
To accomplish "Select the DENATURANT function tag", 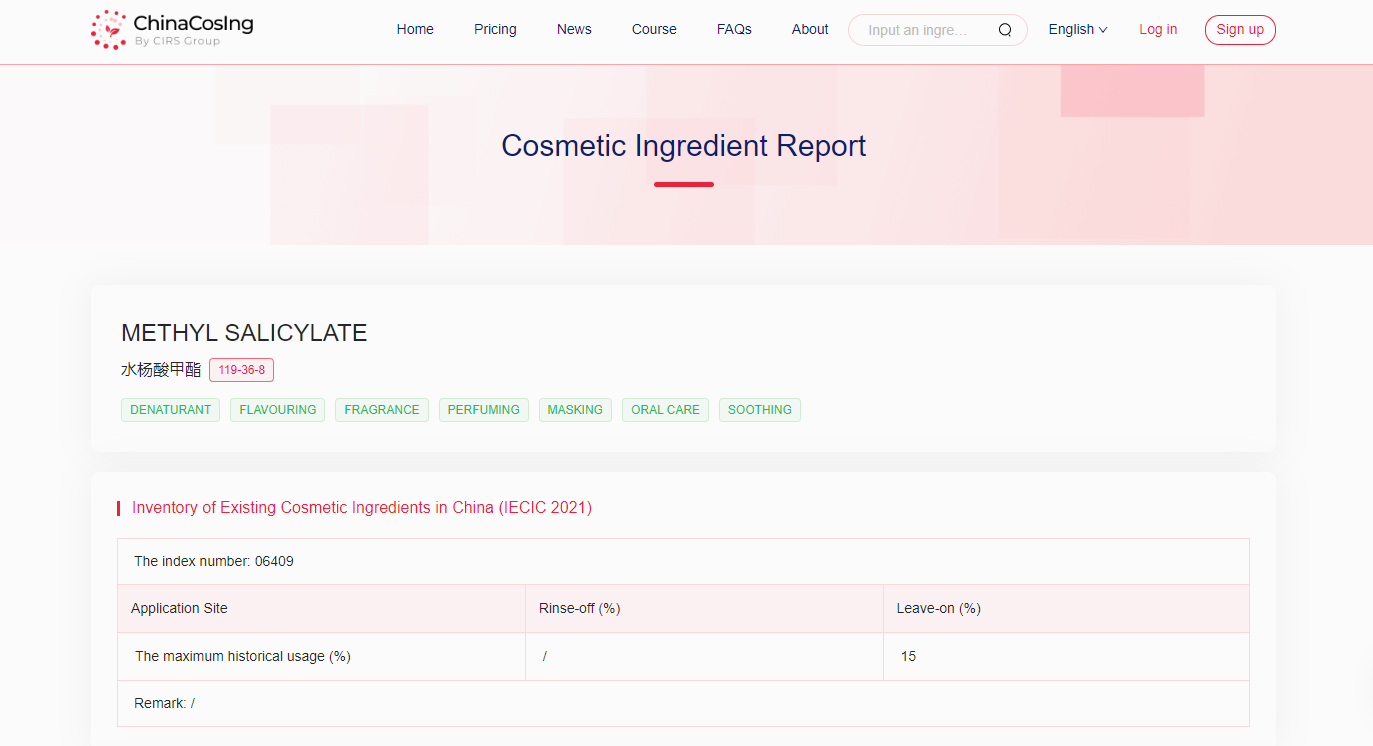I will pos(170,409).
